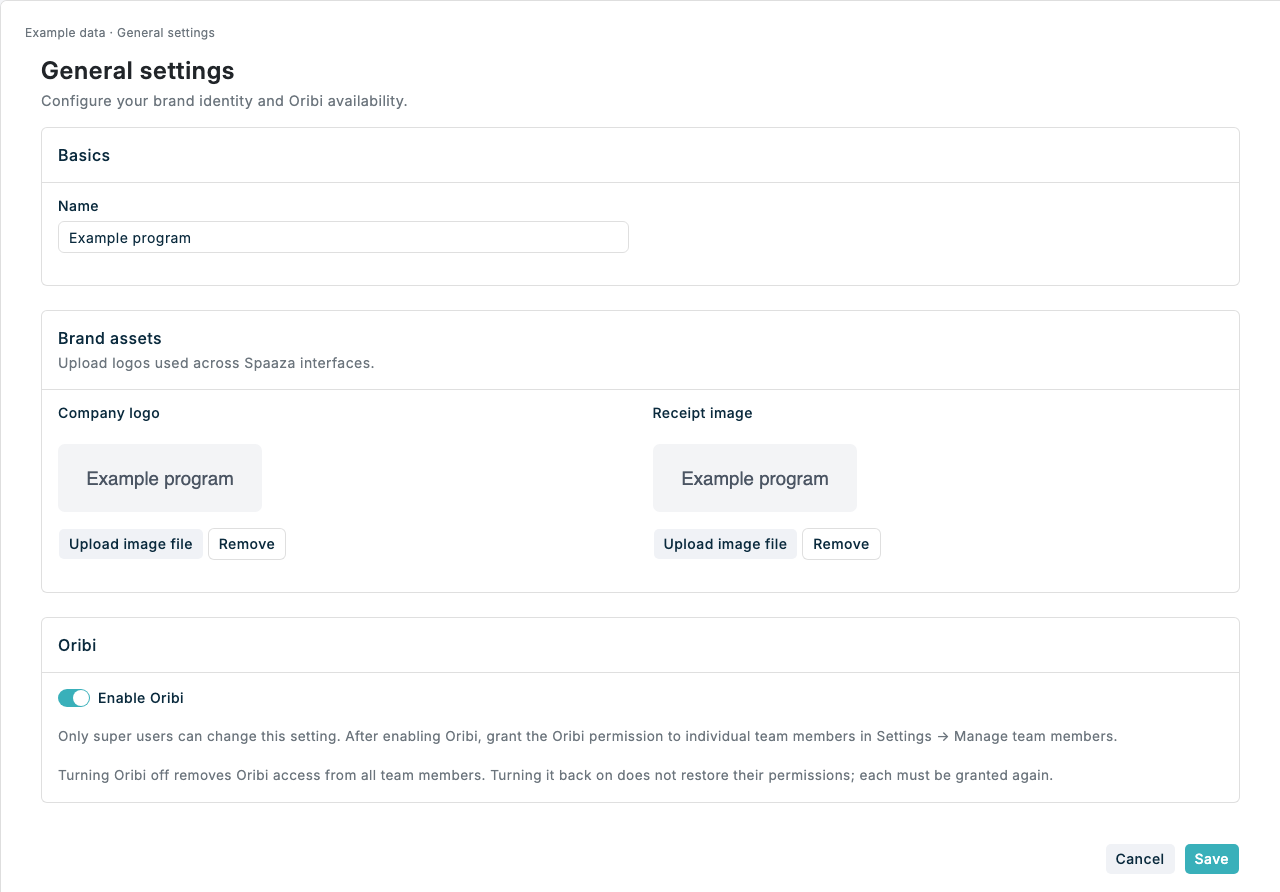Click the 'Upload logos used across Spaaza interfaces' text
This screenshot has height=892, width=1280.
click(x=216, y=363)
